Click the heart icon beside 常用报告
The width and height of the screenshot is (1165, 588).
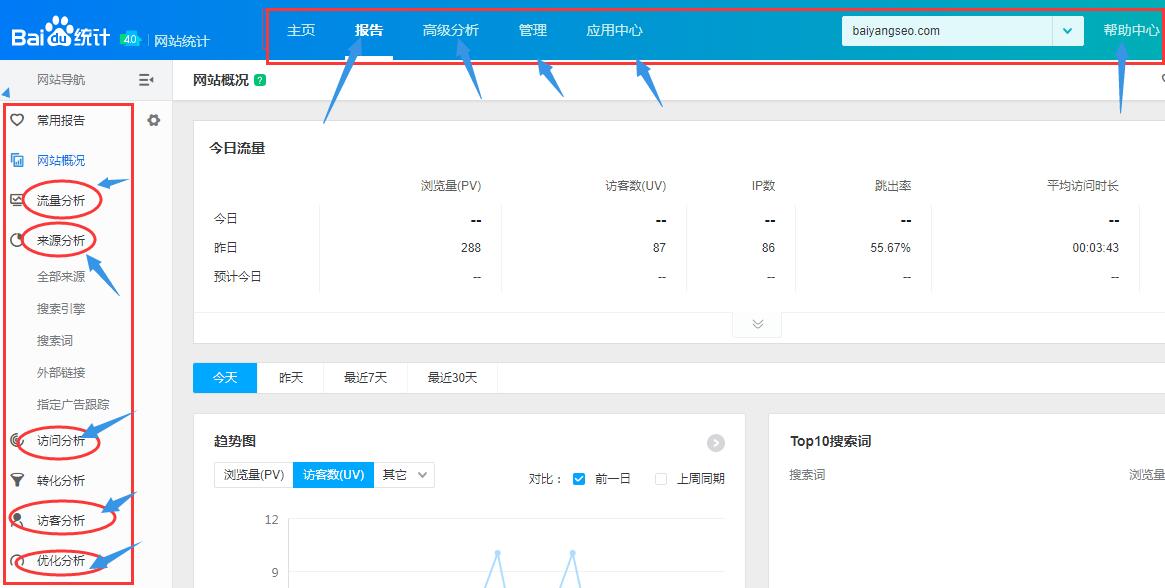pos(17,120)
